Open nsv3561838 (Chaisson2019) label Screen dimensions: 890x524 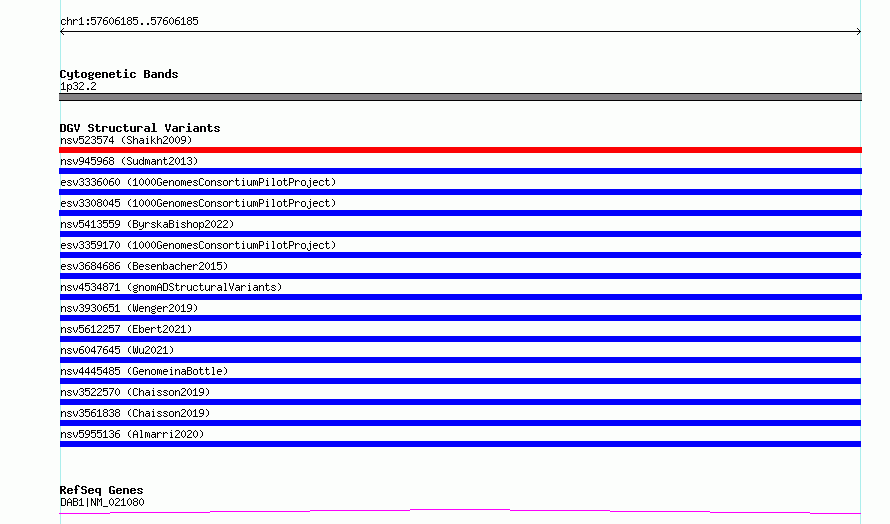point(135,413)
